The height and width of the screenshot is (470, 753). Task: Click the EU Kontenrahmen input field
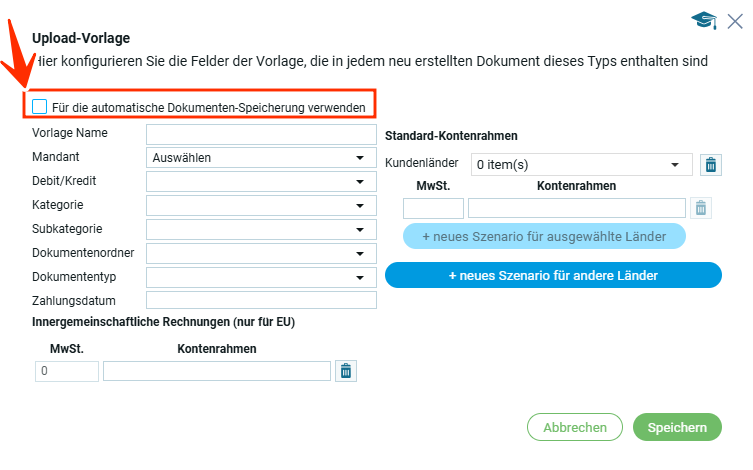point(216,371)
